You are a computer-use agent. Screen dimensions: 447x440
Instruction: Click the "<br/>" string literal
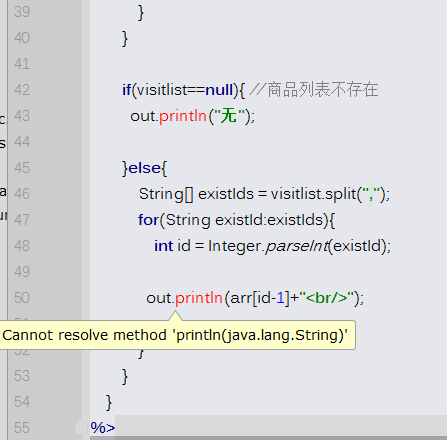(326, 298)
